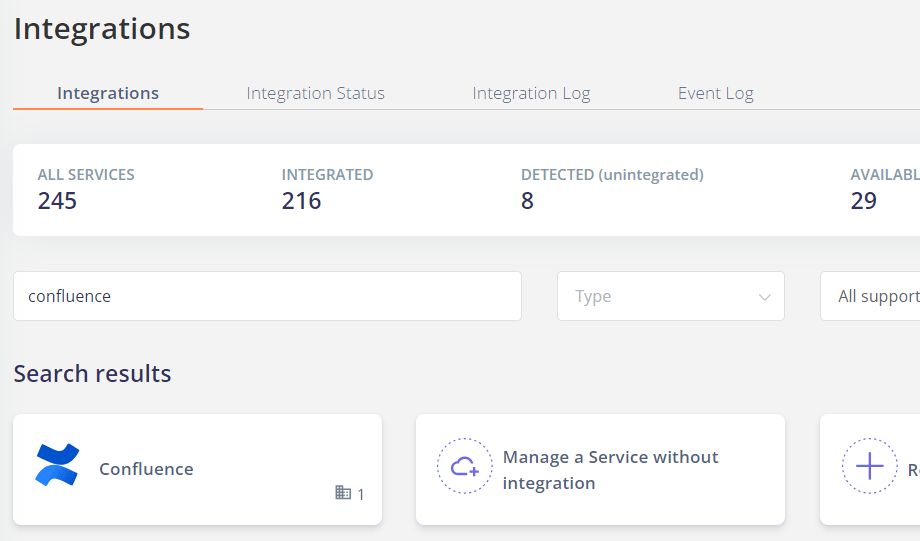Click the Integrations page title
920x541 pixels.
pyautogui.click(x=102, y=28)
